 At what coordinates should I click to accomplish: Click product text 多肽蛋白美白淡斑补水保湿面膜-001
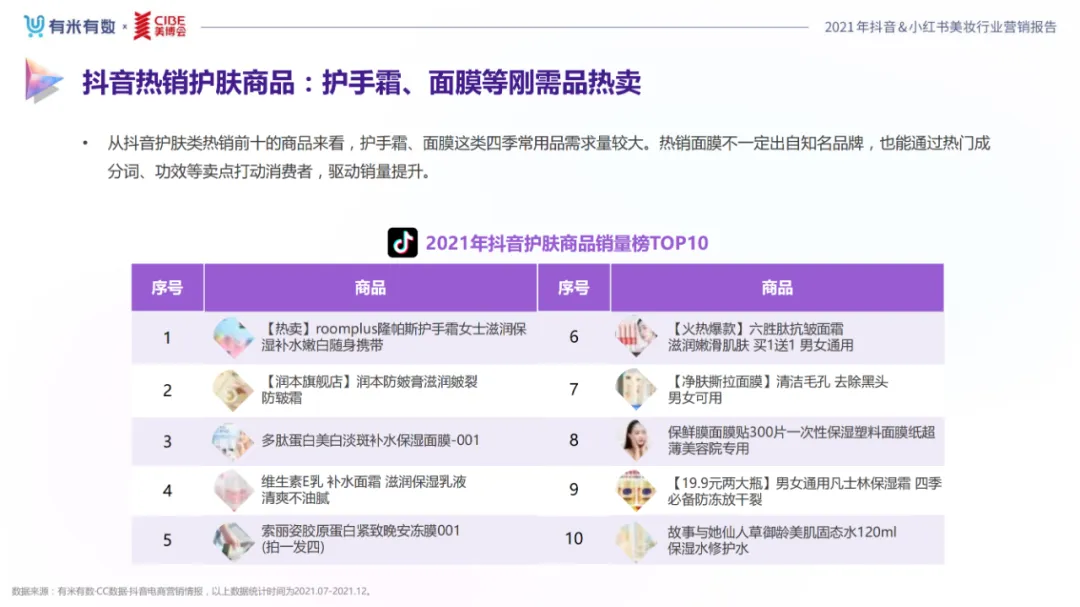[x=370, y=440]
